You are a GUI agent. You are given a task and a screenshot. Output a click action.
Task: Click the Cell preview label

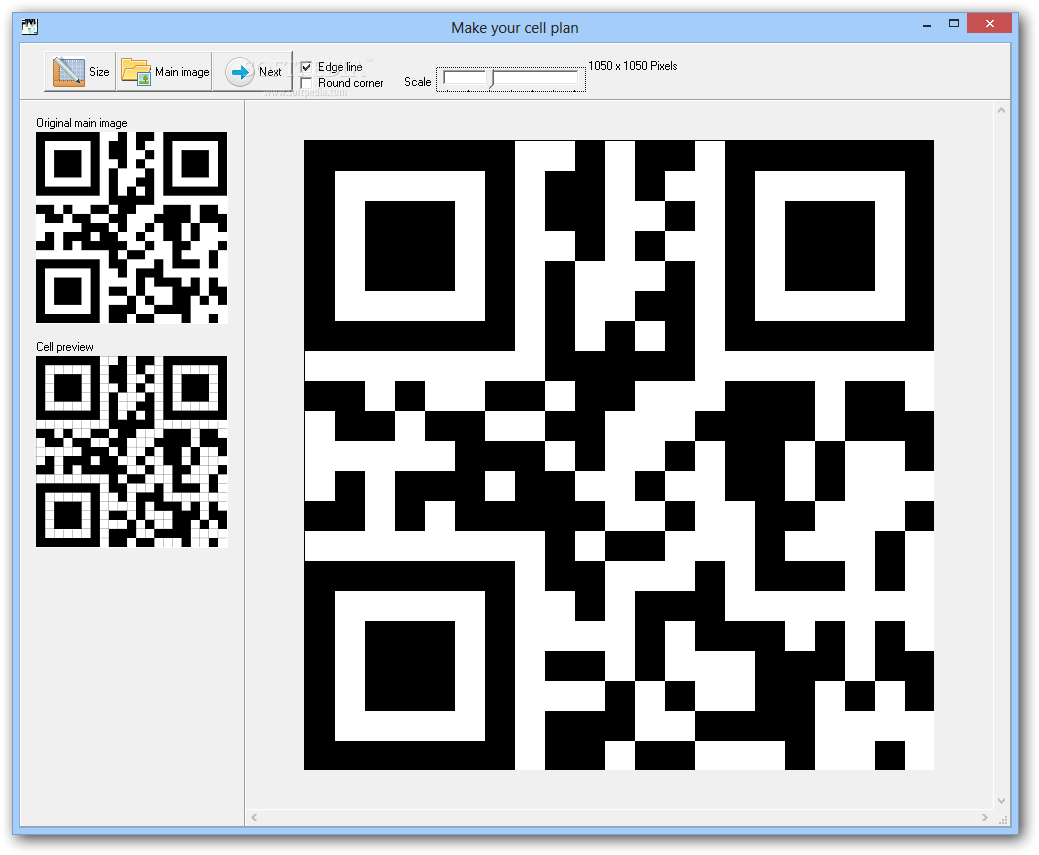coord(64,347)
